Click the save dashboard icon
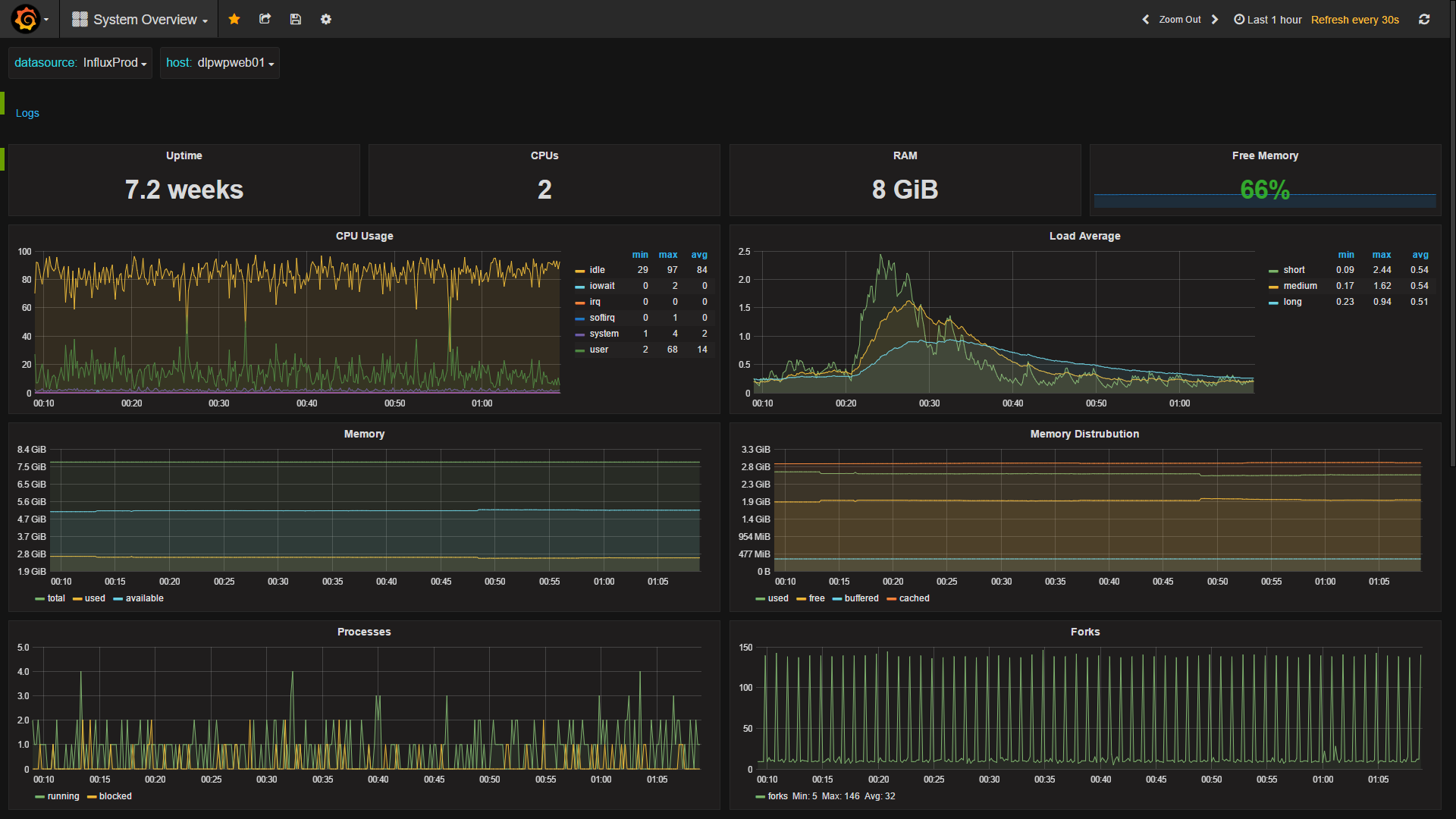Image resolution: width=1456 pixels, height=819 pixels. pyautogui.click(x=296, y=19)
